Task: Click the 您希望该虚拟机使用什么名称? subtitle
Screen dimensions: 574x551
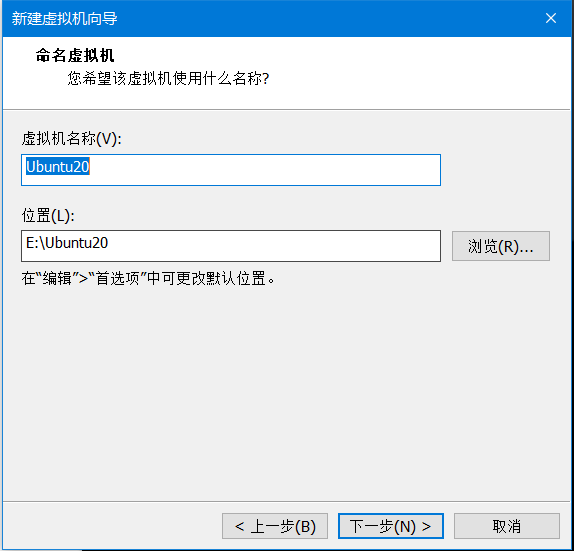Action: [x=168, y=78]
